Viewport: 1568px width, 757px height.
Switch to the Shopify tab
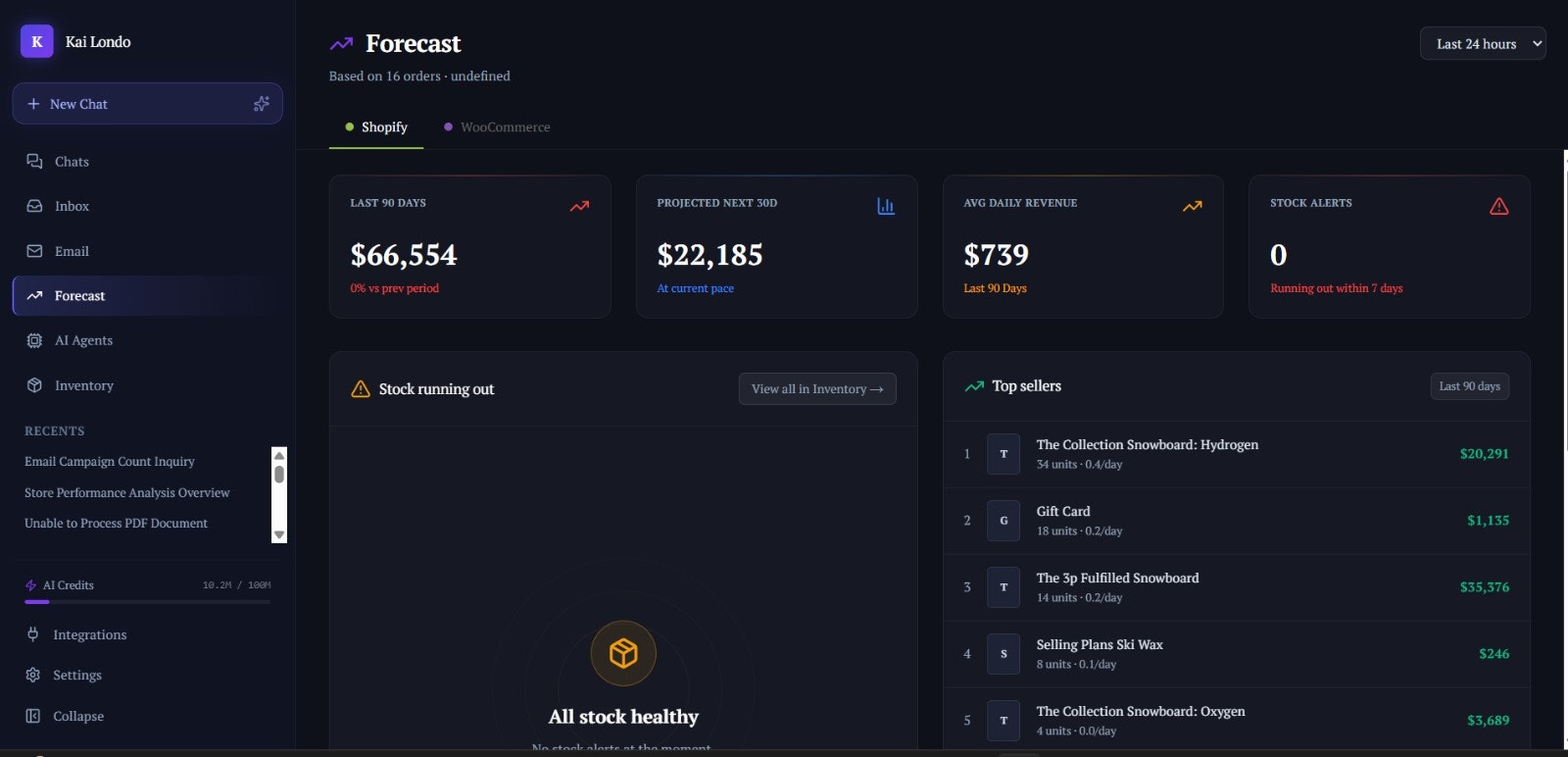pyautogui.click(x=376, y=127)
